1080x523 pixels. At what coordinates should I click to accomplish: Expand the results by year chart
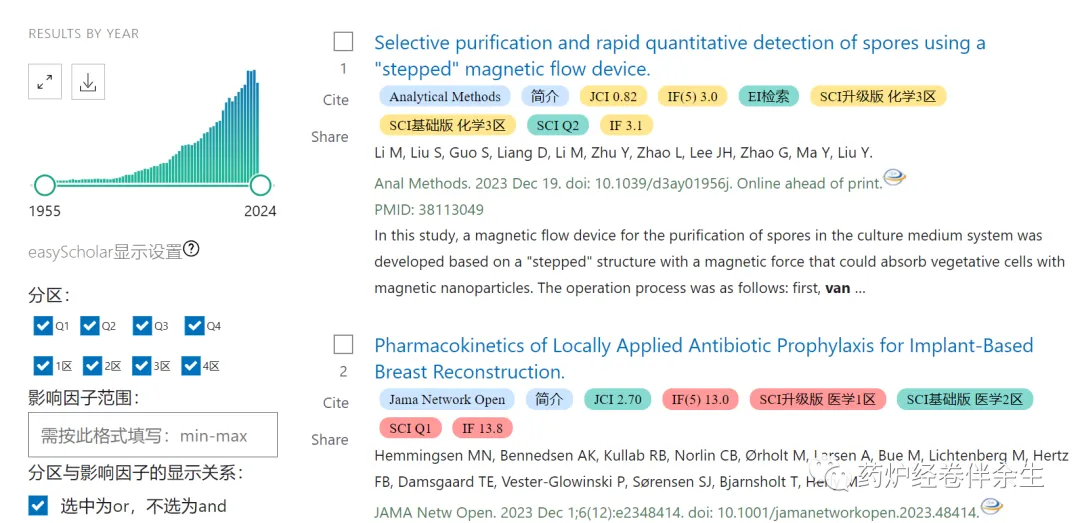coord(45,83)
